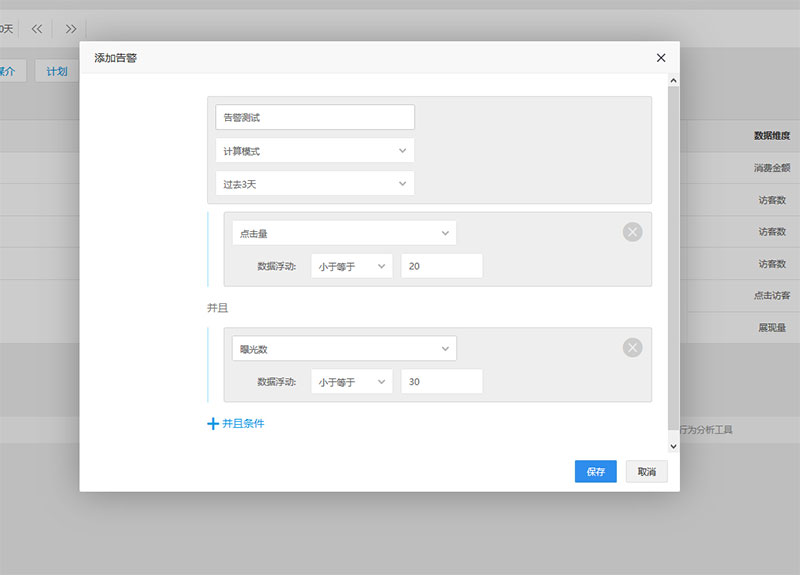Open the 点击量 metric dropdown
Screen dimensions: 800x575
tap(344, 233)
